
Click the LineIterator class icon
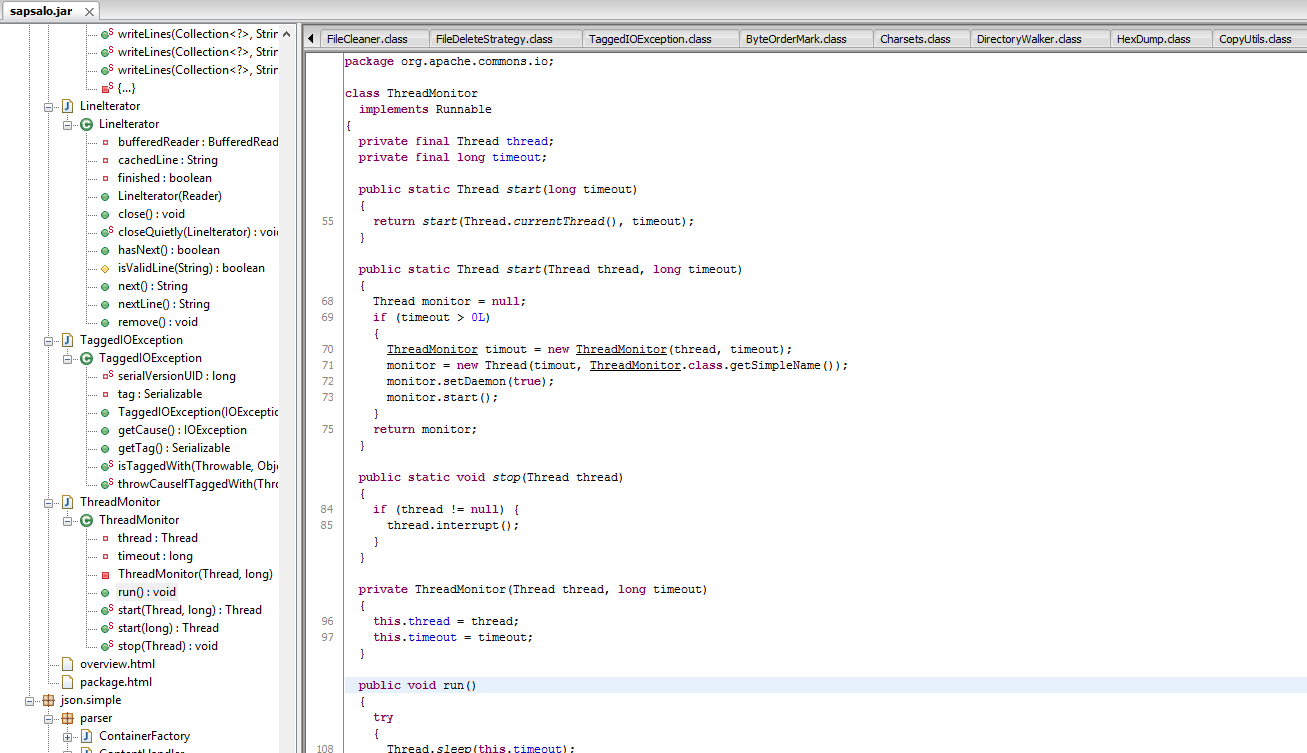pos(86,124)
